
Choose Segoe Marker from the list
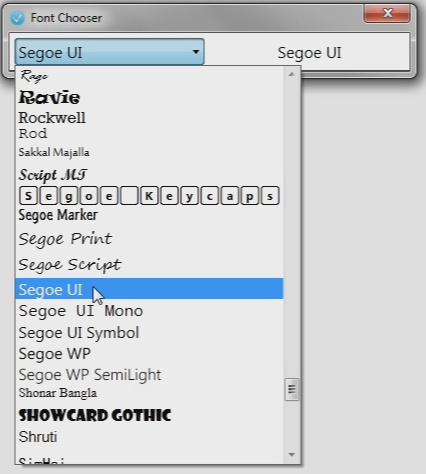[149, 215]
